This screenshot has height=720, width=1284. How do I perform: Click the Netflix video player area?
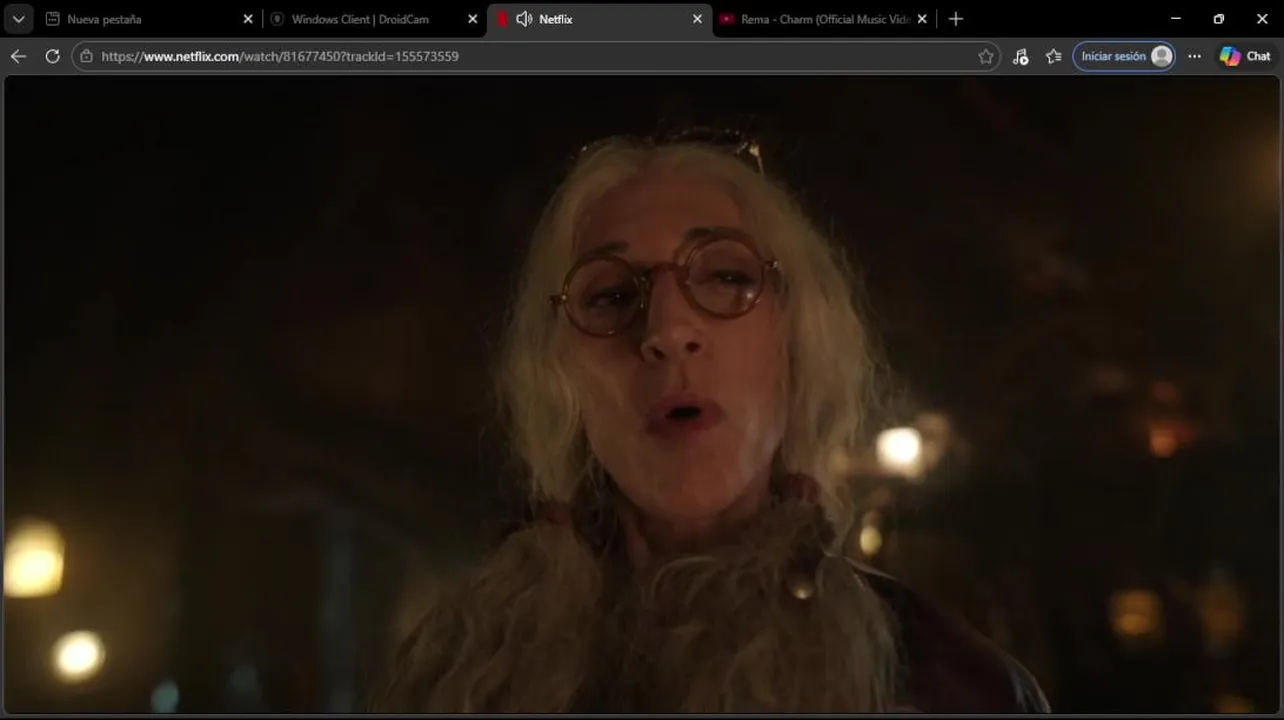(x=642, y=395)
